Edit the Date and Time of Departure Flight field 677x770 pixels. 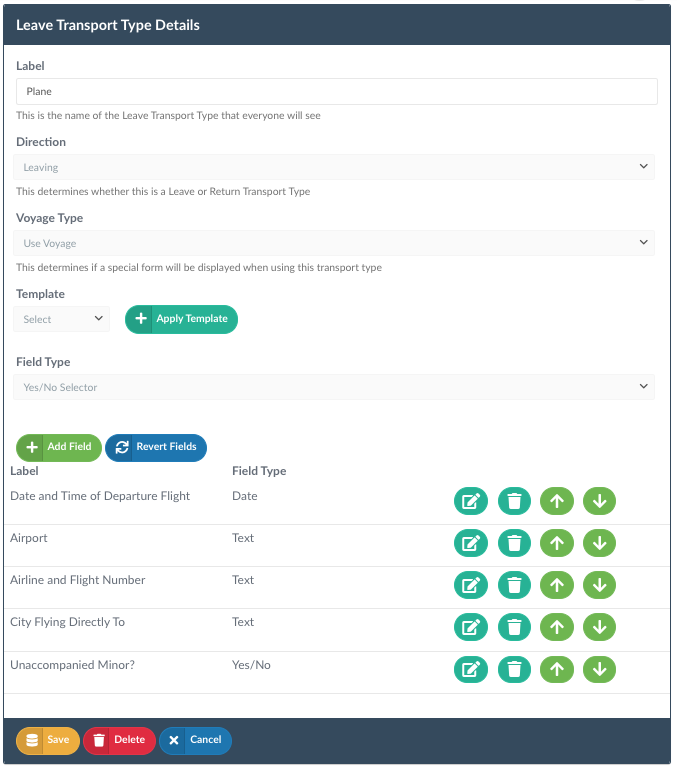click(x=470, y=501)
